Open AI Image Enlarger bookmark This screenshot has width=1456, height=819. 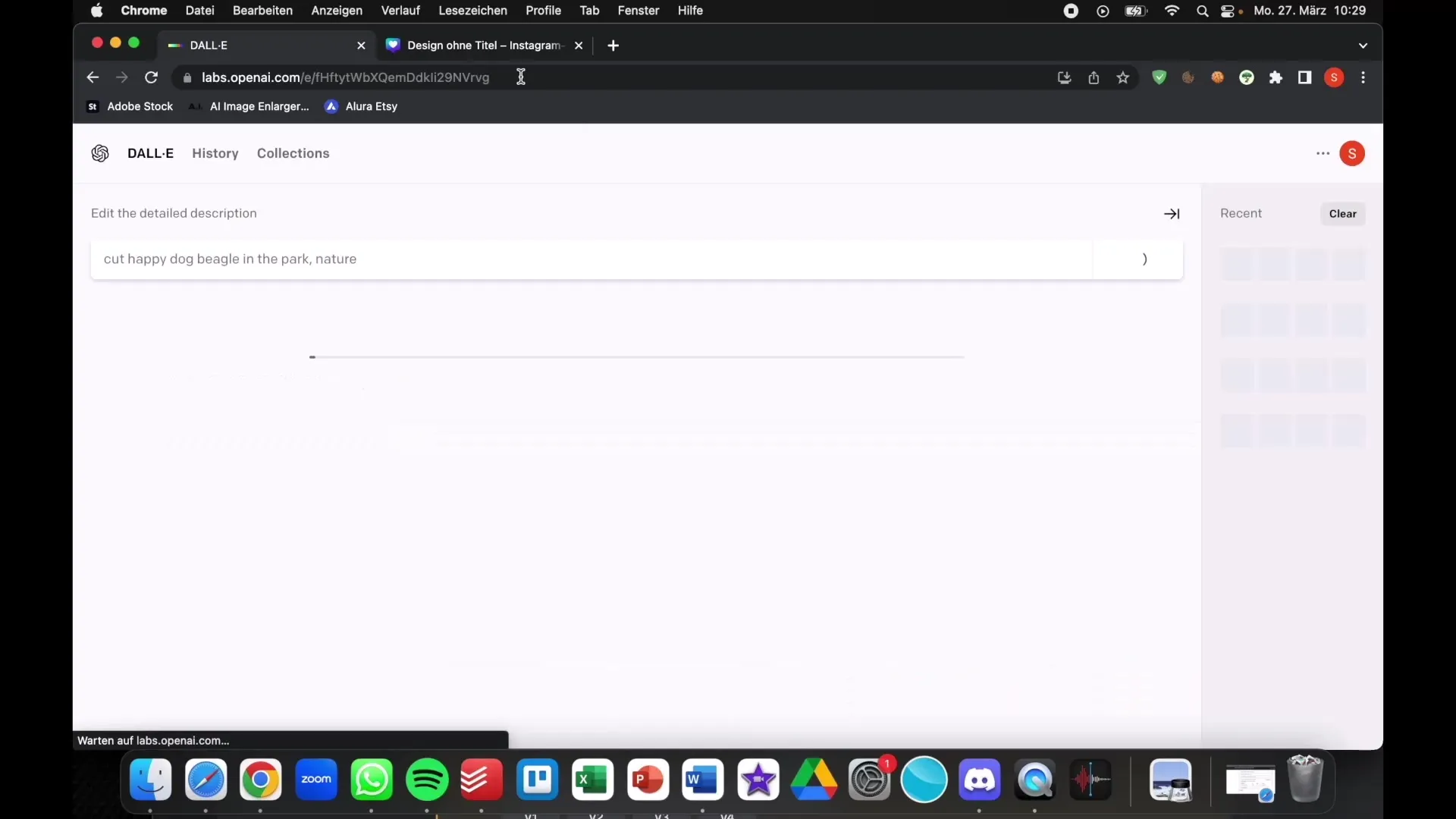(249, 106)
